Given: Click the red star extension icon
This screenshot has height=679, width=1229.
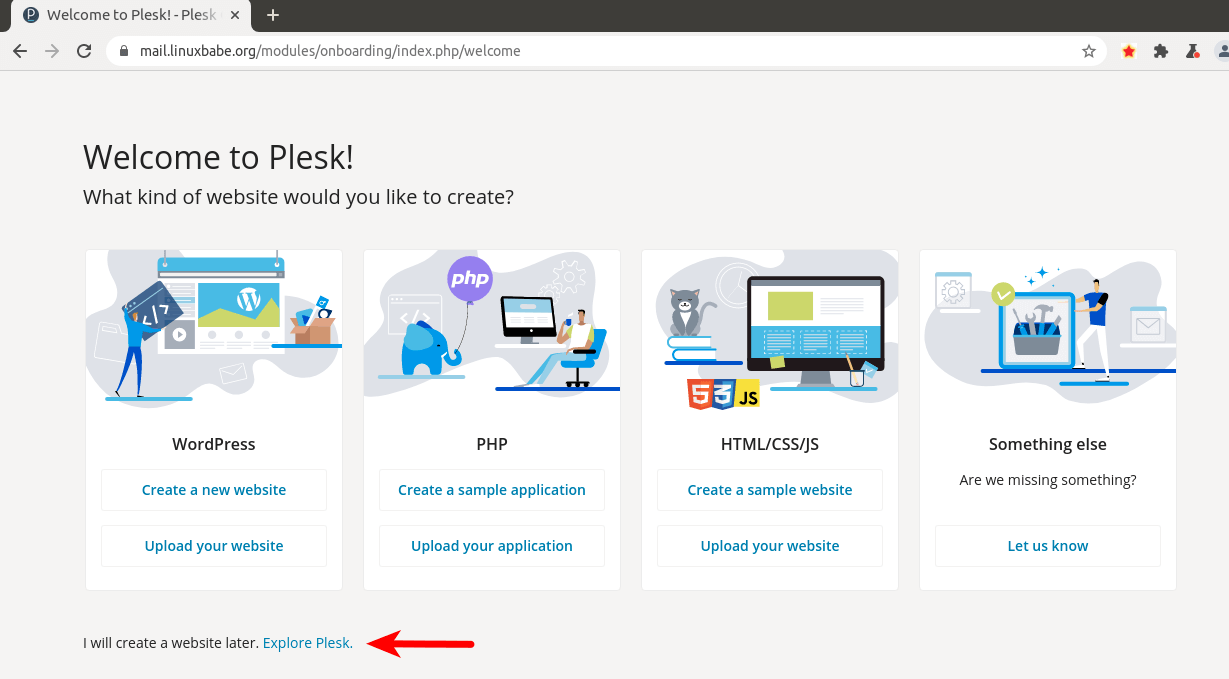Looking at the screenshot, I should [1129, 51].
